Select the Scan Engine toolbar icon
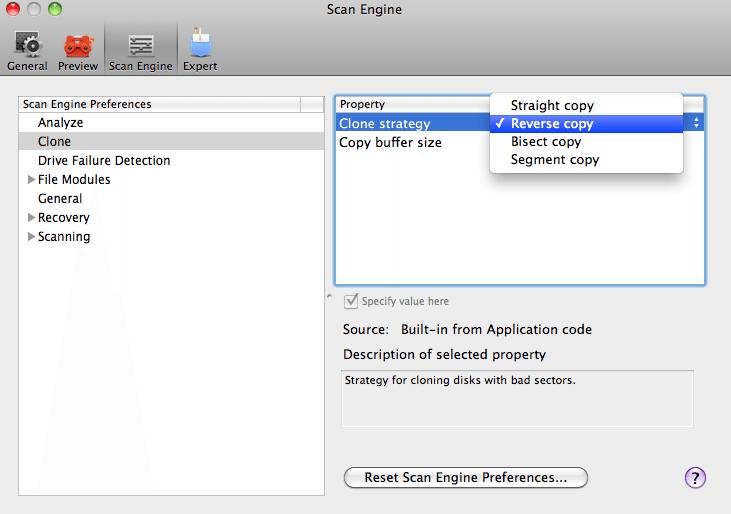The width and height of the screenshot is (731, 514). (141, 50)
